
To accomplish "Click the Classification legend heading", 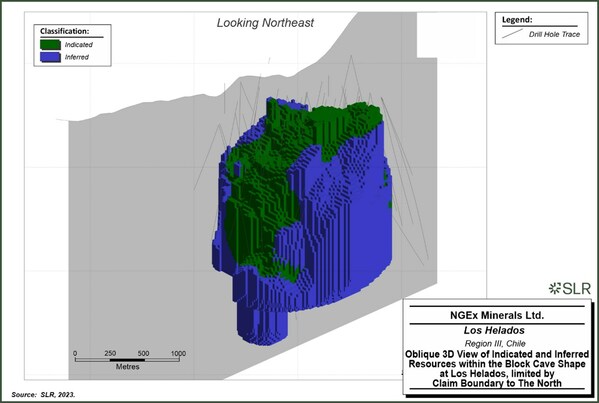I will coord(65,31).
